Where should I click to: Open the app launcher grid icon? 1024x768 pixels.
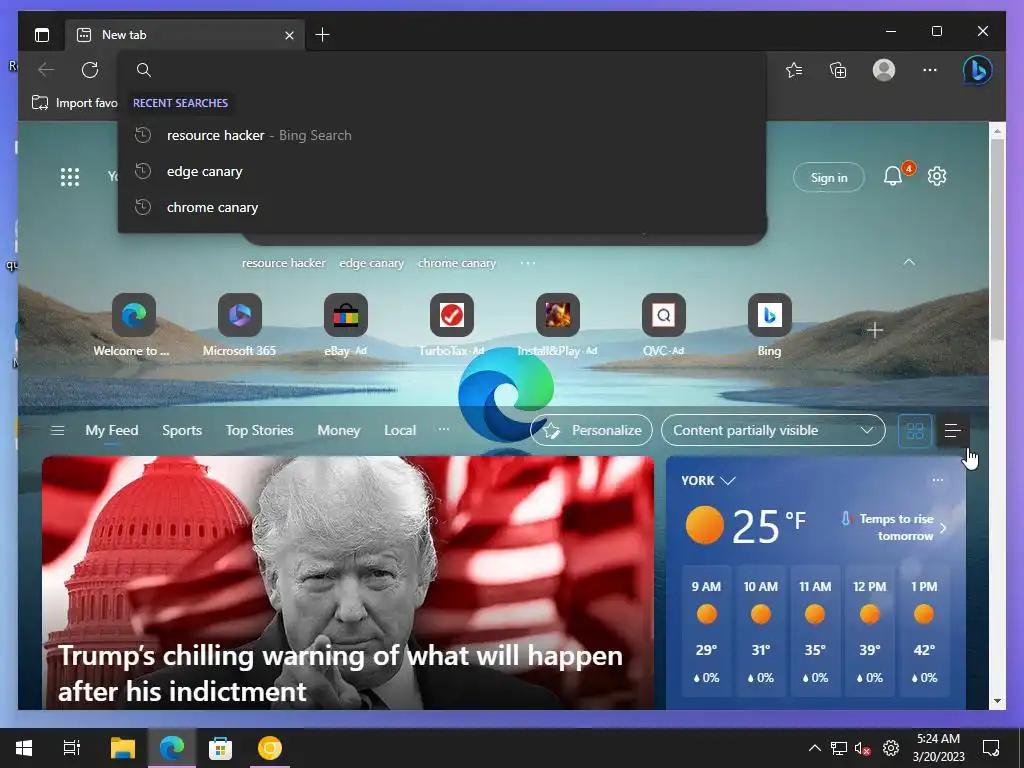[70, 177]
